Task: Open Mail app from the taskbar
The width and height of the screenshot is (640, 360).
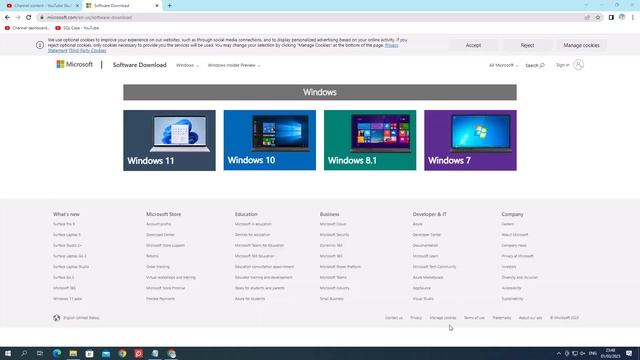Action: (x=106, y=353)
